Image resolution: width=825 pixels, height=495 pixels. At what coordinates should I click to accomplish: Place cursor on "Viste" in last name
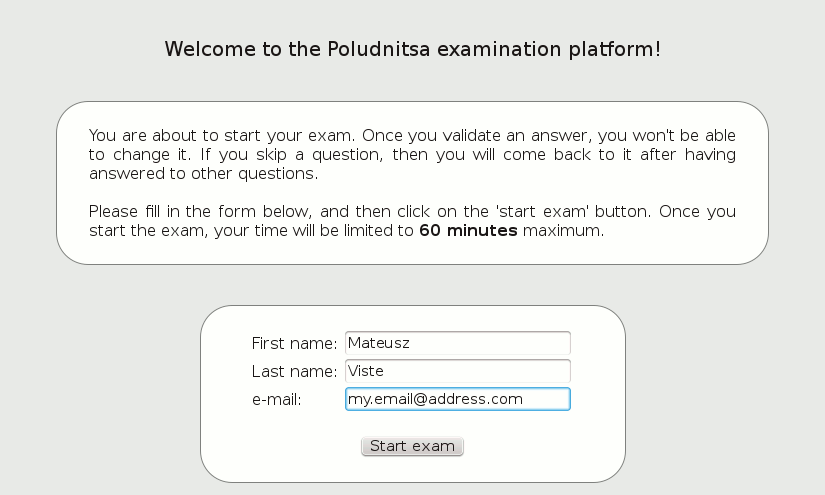click(366, 371)
